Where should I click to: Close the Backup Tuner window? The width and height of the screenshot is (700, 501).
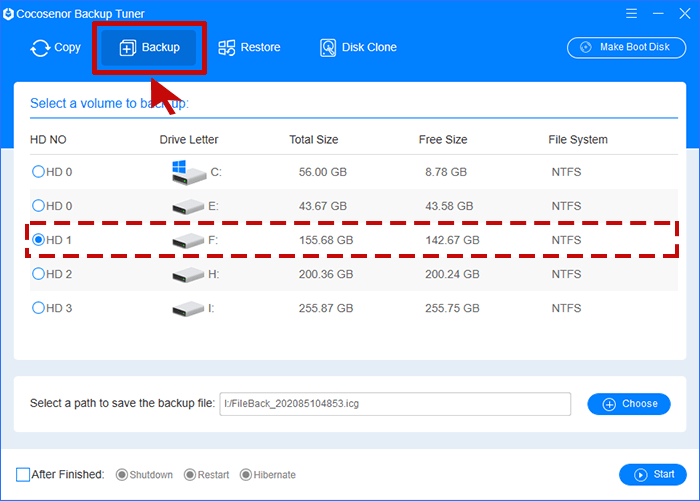click(685, 14)
